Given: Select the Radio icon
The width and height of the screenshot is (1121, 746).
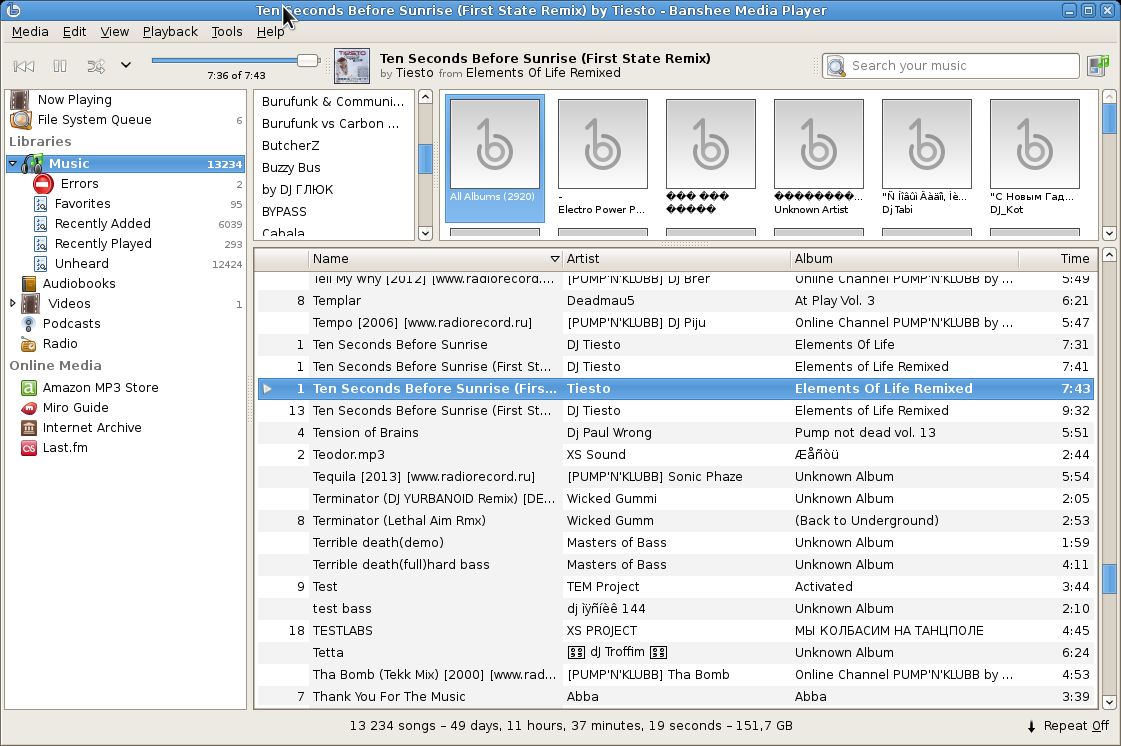Looking at the screenshot, I should 29,344.
